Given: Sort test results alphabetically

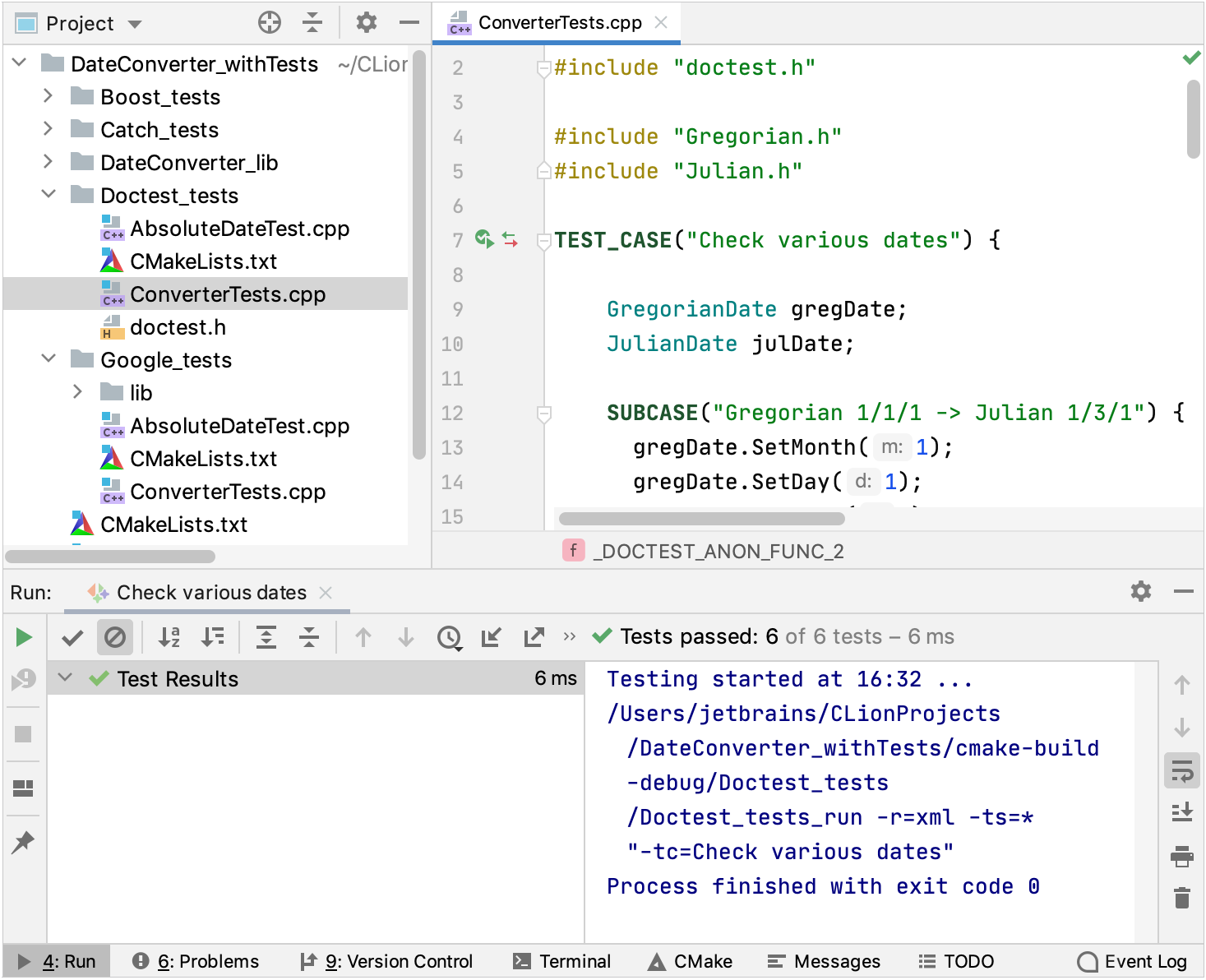Looking at the screenshot, I should click(169, 637).
